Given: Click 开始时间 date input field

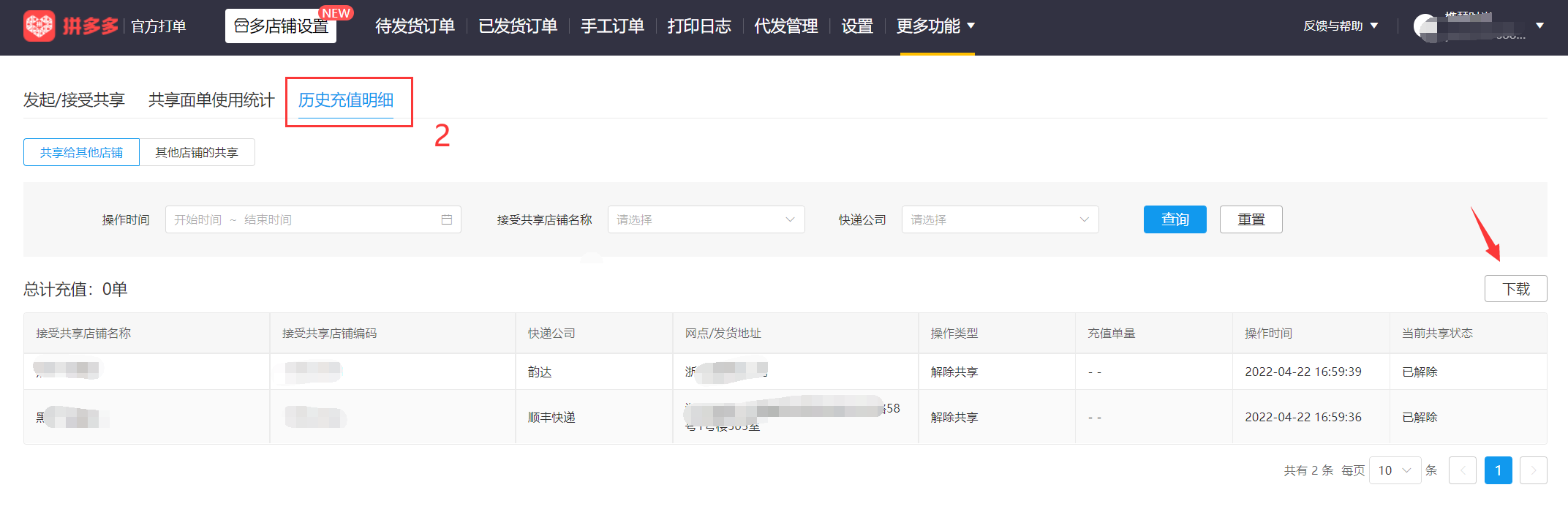Looking at the screenshot, I should 198,219.
